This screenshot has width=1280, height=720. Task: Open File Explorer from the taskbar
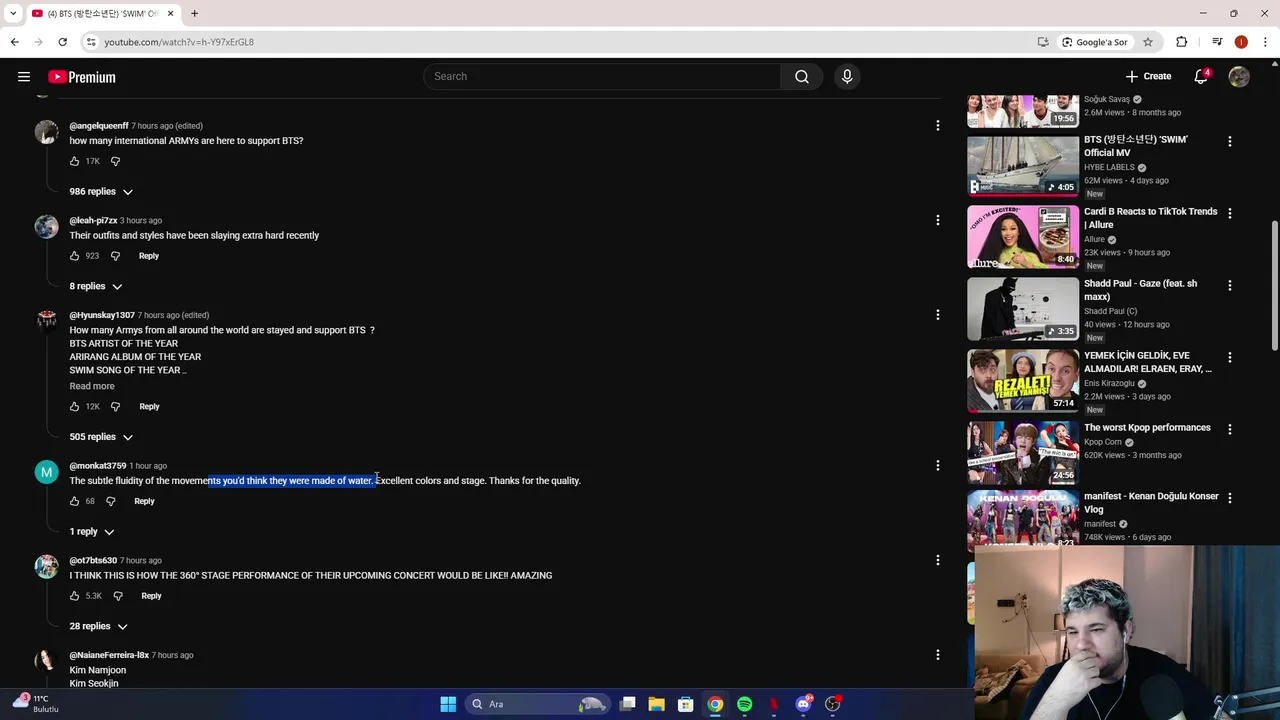[656, 704]
